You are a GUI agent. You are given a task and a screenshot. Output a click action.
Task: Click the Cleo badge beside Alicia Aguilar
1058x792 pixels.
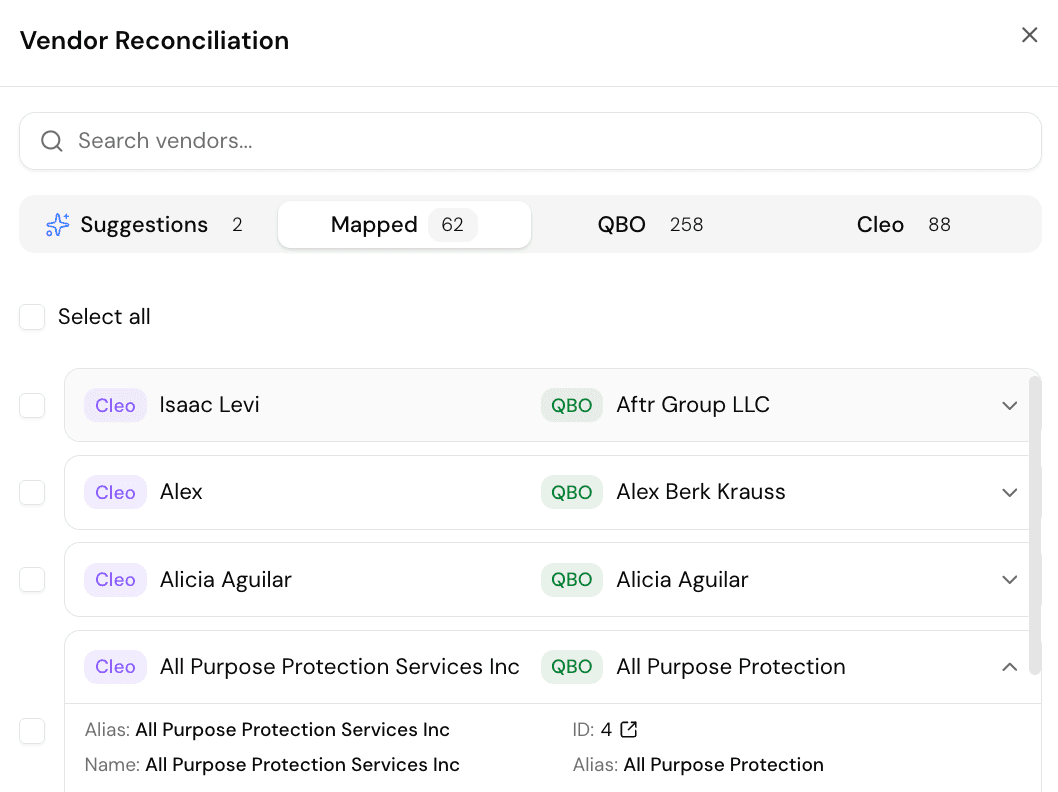point(115,579)
